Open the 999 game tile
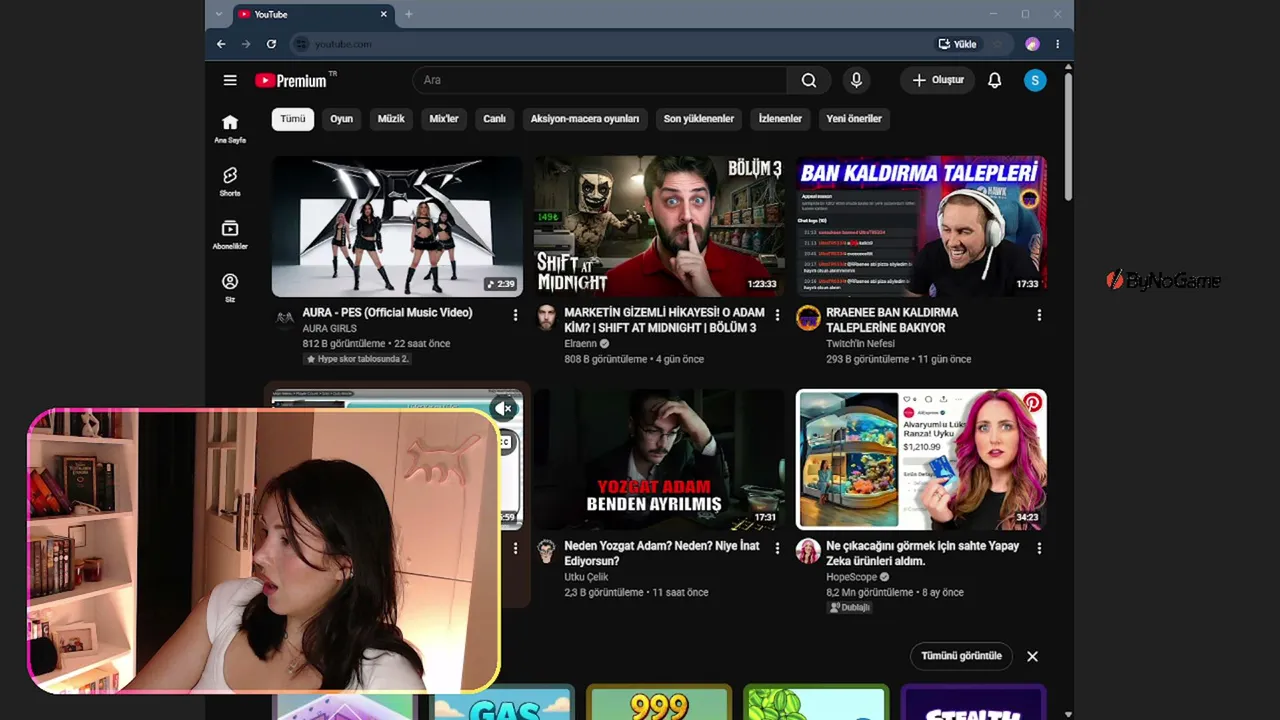Screen dimensions: 1280x720 tap(659, 702)
